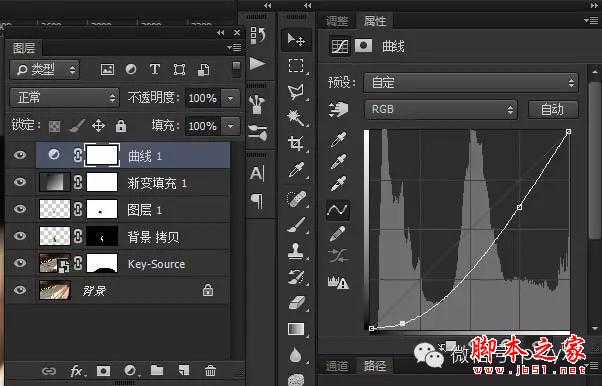The height and width of the screenshot is (386, 602).
Task: Click the mask icon in Properties
Action: (x=363, y=46)
